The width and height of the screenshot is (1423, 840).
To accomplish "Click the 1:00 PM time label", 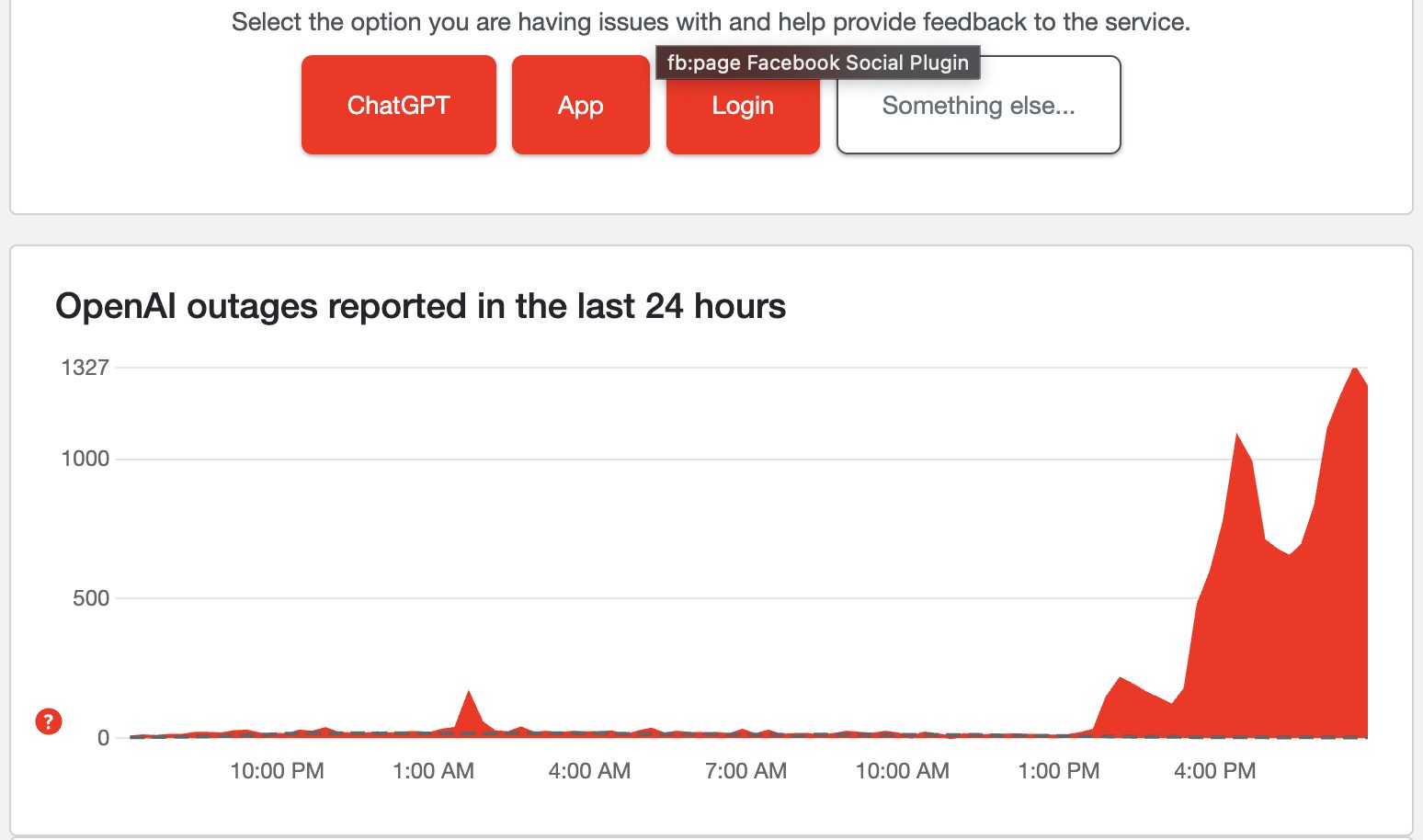I will [1058, 770].
